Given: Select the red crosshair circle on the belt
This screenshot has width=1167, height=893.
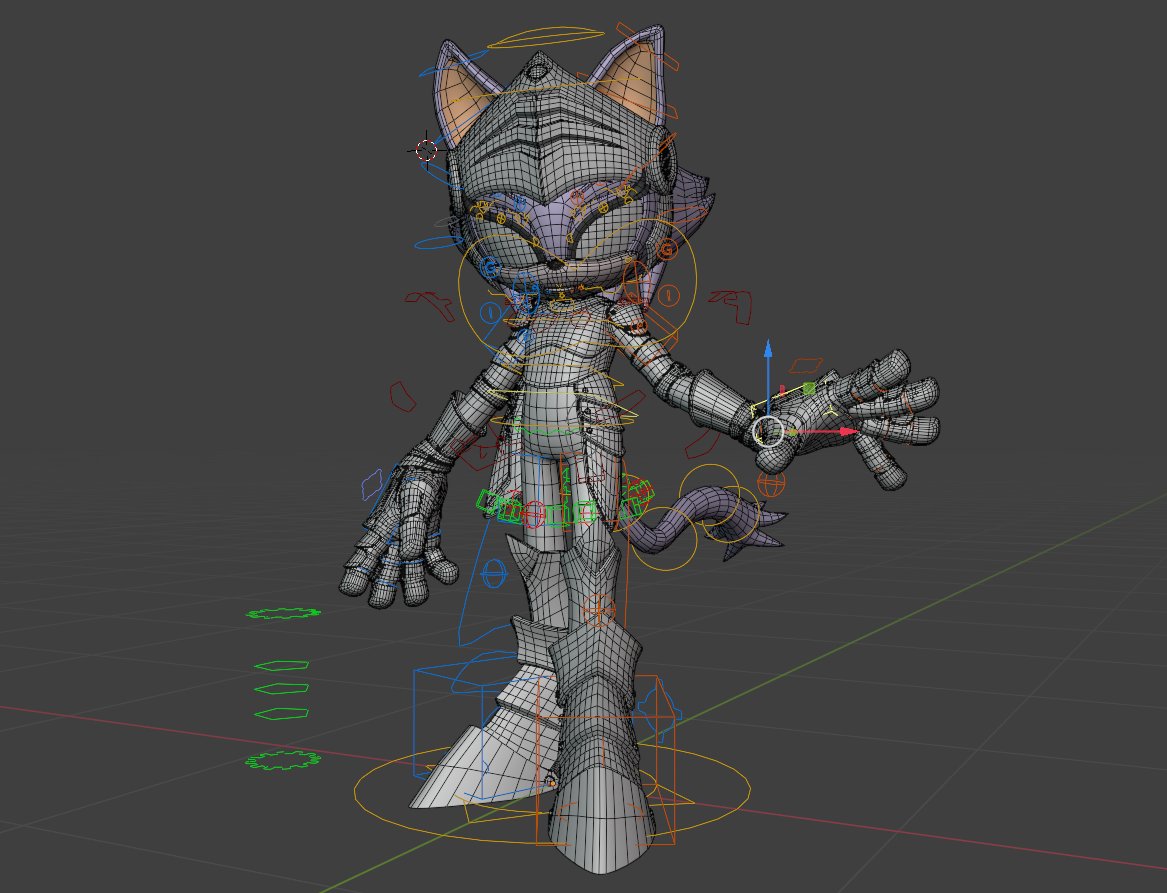Looking at the screenshot, I should (x=533, y=513).
